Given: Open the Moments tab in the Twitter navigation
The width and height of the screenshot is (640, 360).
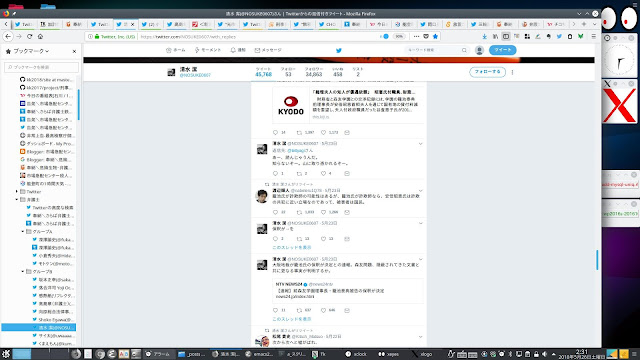Looking at the screenshot, I should pos(208,50).
